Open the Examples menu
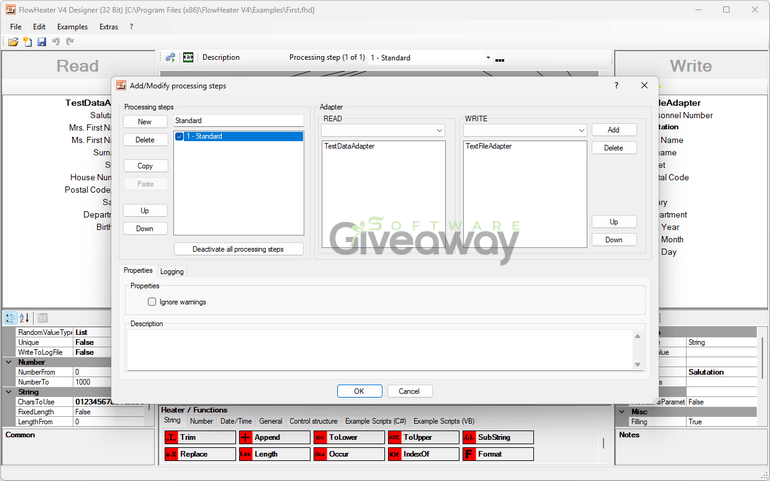Viewport: 770px width, 481px height. 72,27
